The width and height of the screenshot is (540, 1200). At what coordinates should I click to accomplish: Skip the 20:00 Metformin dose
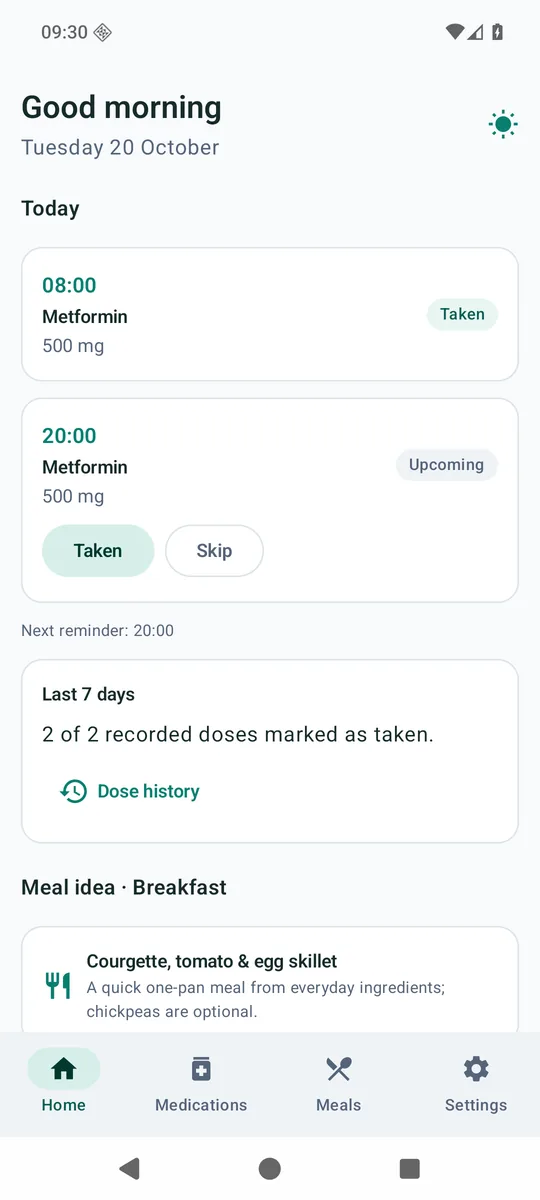[214, 551]
